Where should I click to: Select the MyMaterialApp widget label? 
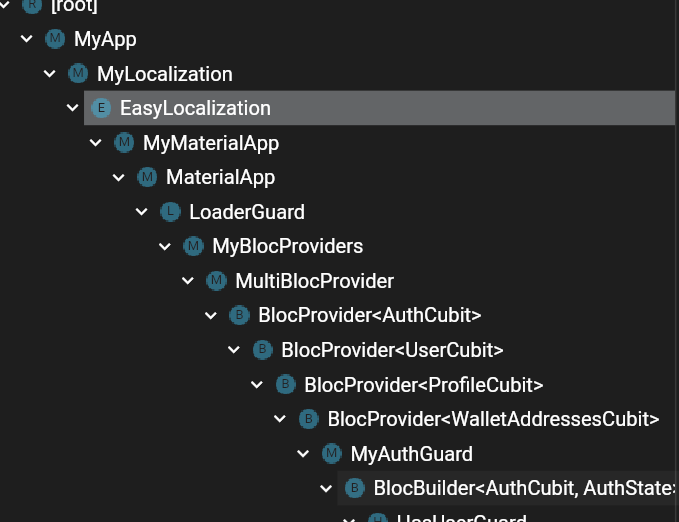coord(211,143)
